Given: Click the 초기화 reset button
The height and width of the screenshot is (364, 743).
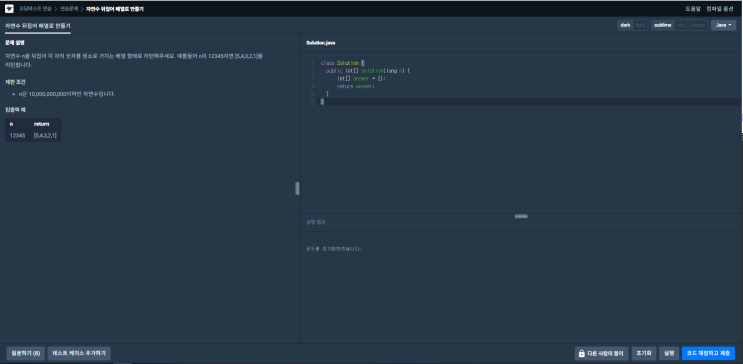Looking at the screenshot, I should click(644, 353).
